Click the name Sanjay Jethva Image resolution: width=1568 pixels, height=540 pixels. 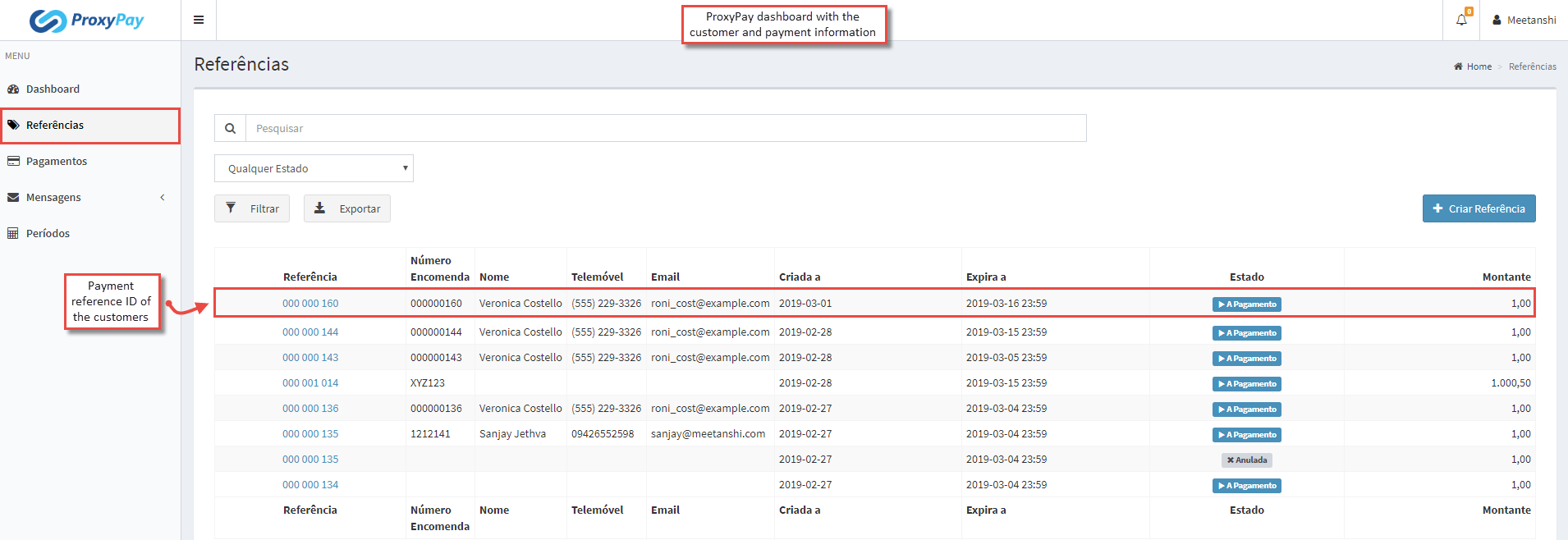(512, 434)
